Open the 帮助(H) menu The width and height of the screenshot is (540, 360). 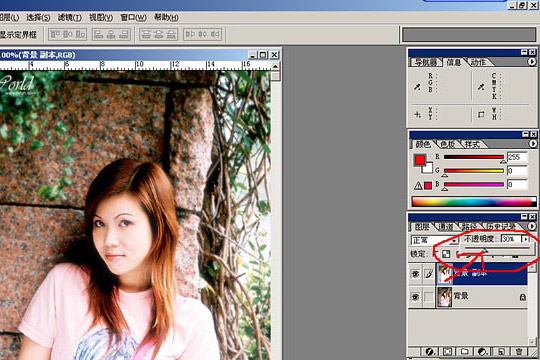(166, 17)
